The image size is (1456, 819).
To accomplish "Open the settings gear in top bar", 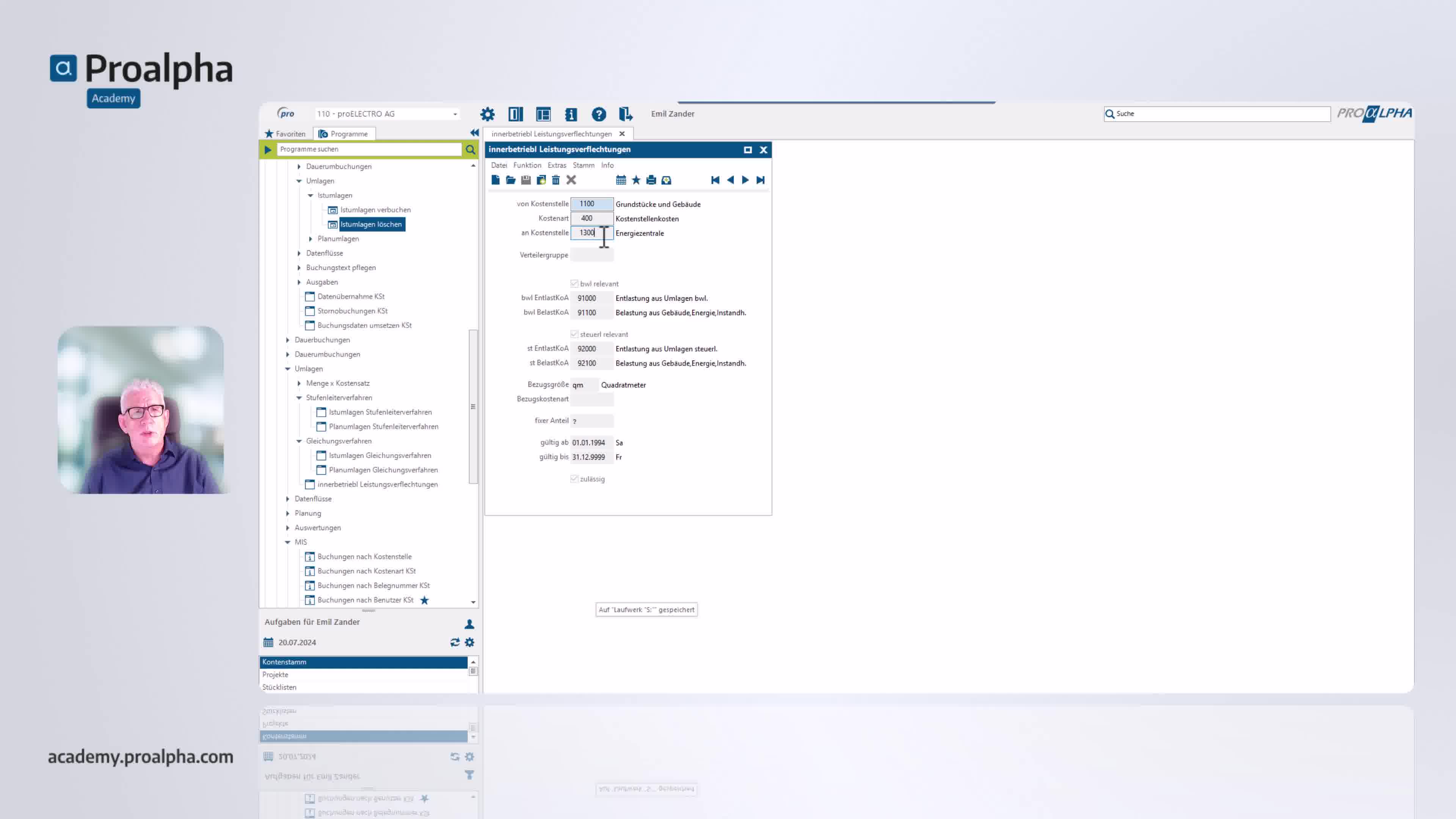I will click(487, 114).
